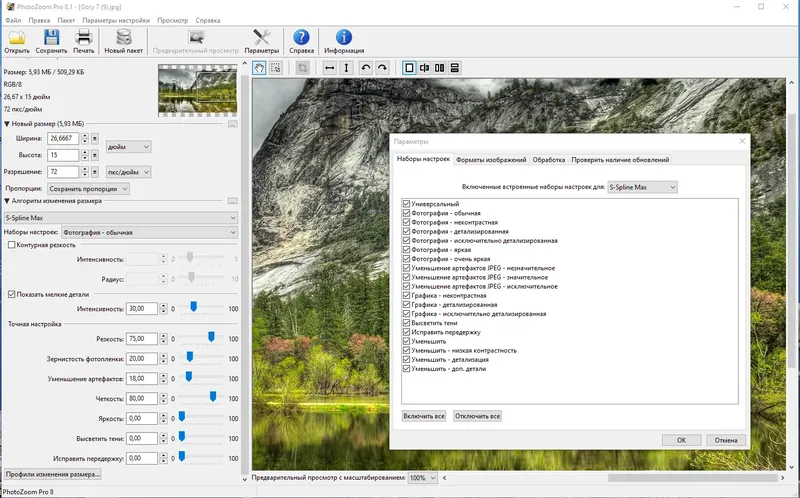Open the Правка menu
Screen dimensions: 800x498
coord(39,20)
